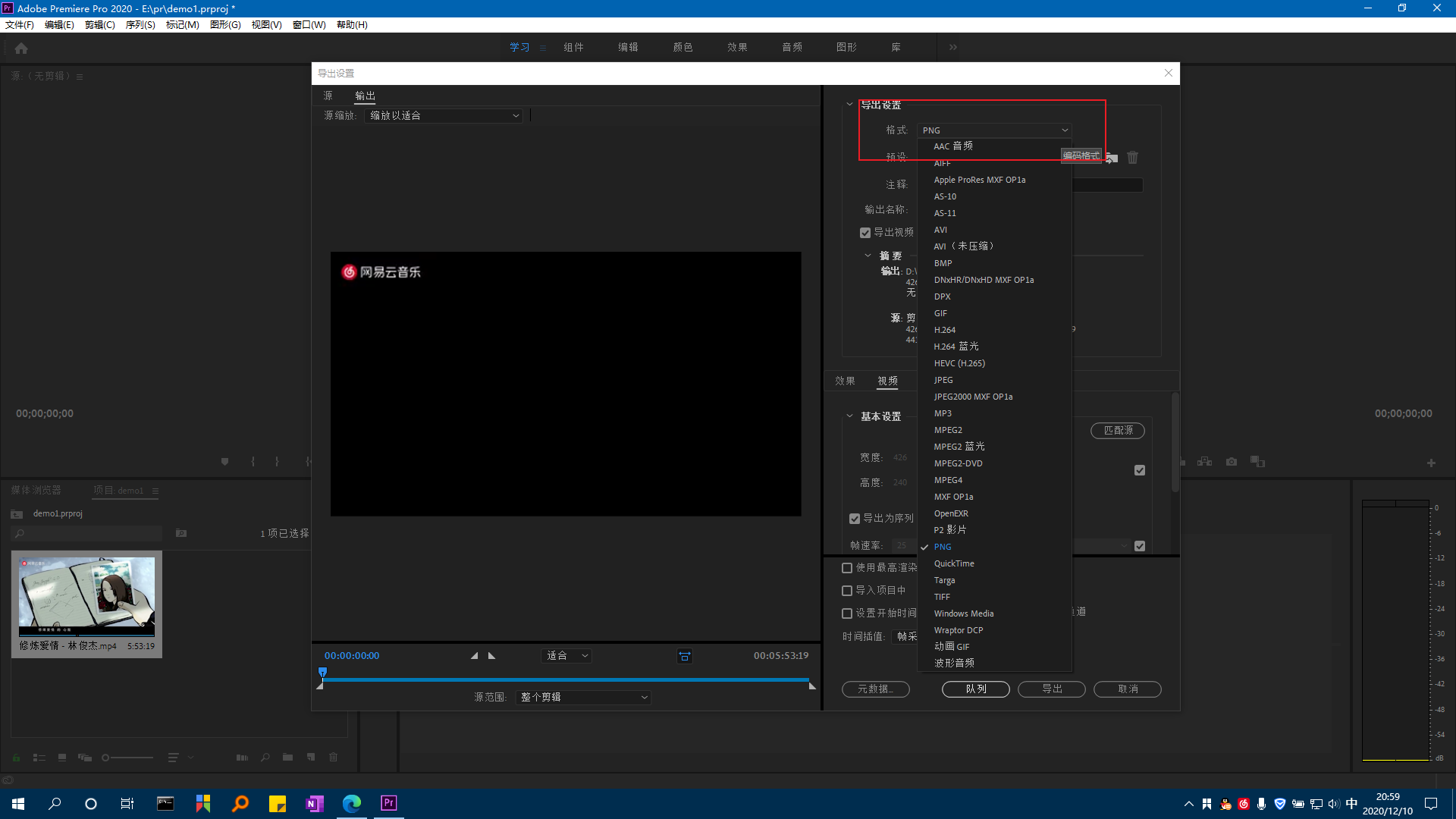Open more workspaces overflow arrows
1456x819 pixels.
click(952, 47)
